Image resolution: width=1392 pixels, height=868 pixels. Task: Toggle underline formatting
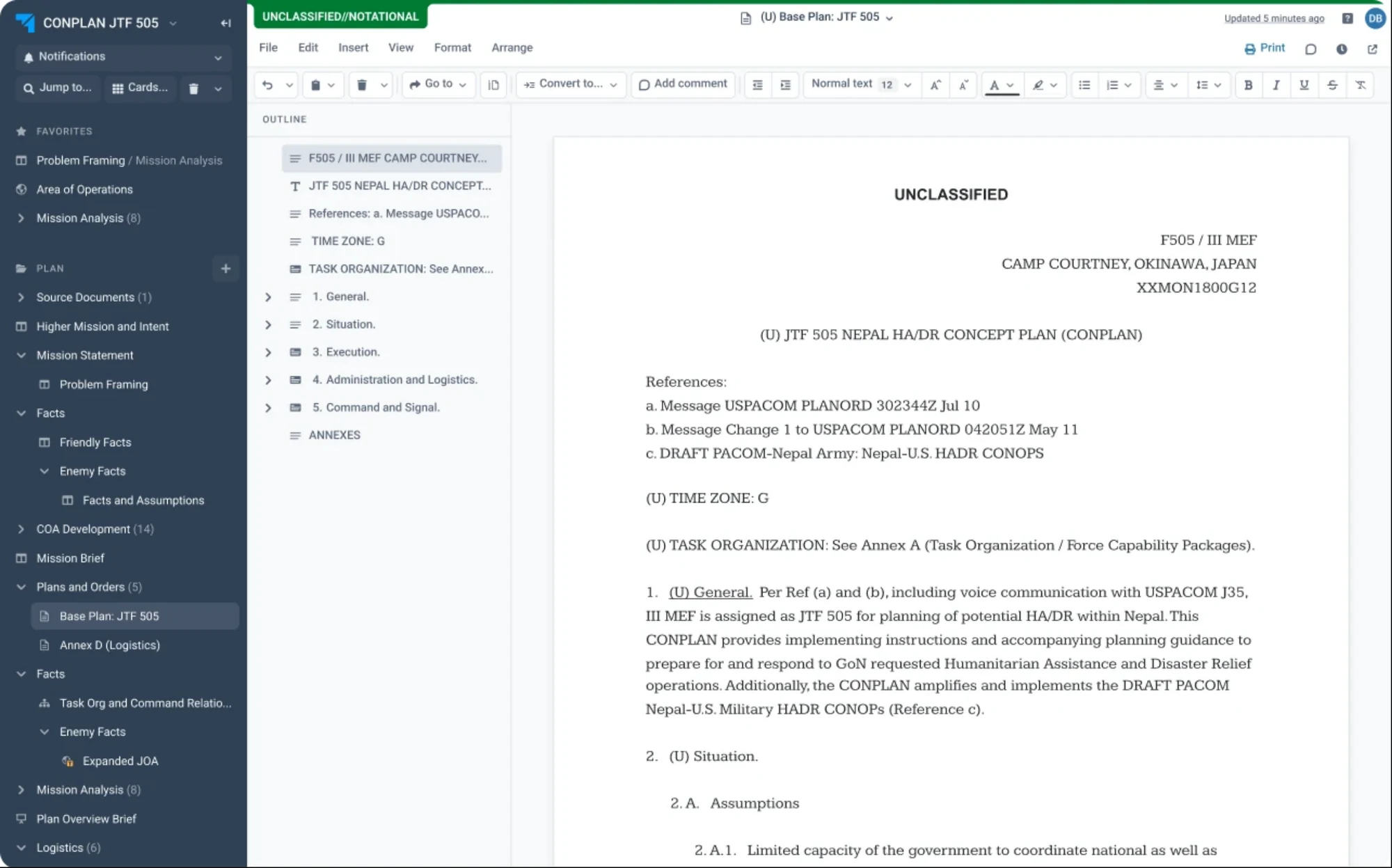(1304, 85)
